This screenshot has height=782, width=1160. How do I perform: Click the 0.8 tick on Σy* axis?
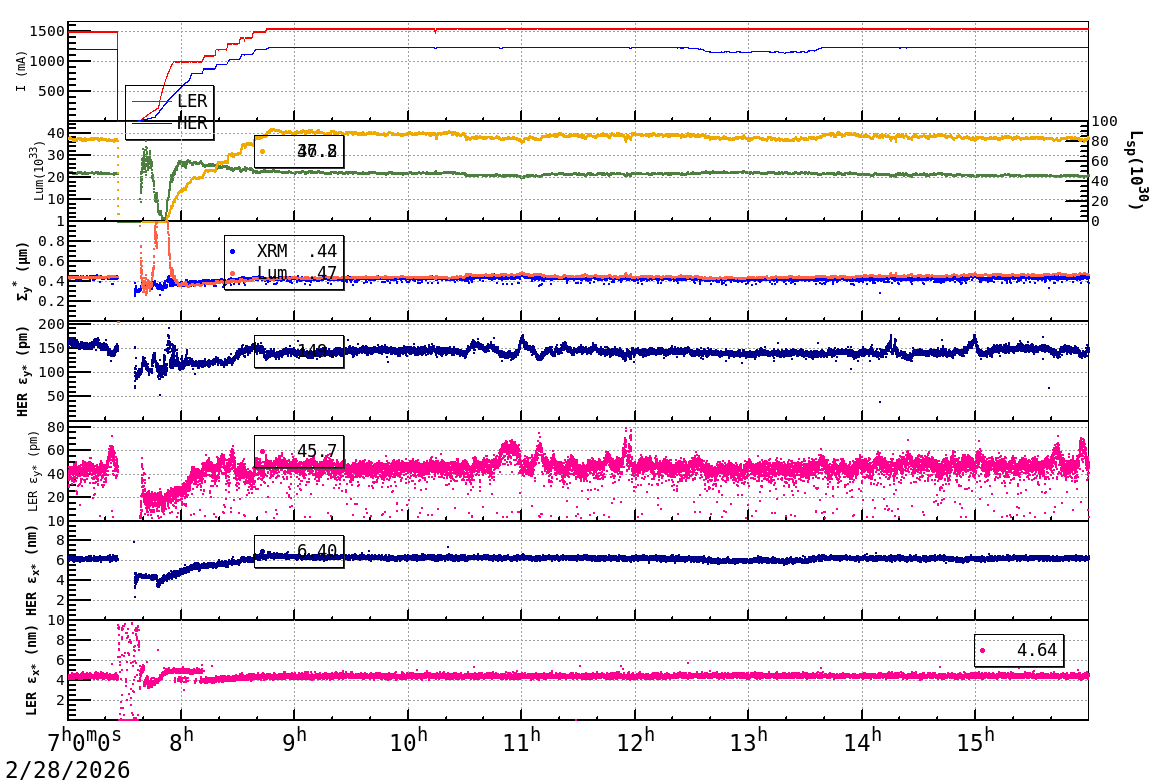pos(52,241)
